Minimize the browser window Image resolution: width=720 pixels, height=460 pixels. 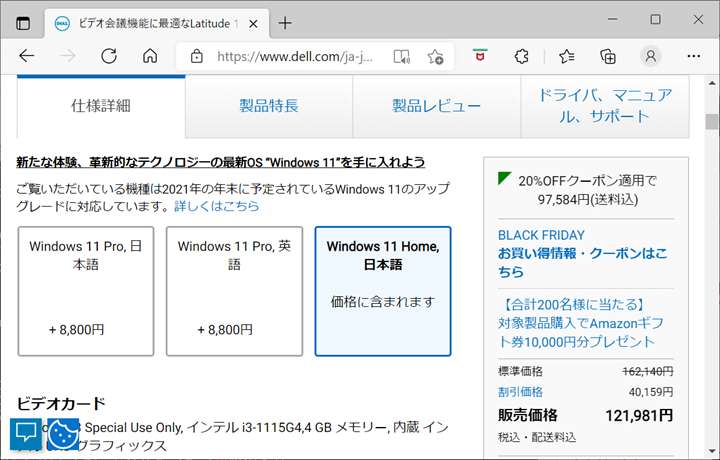613,19
